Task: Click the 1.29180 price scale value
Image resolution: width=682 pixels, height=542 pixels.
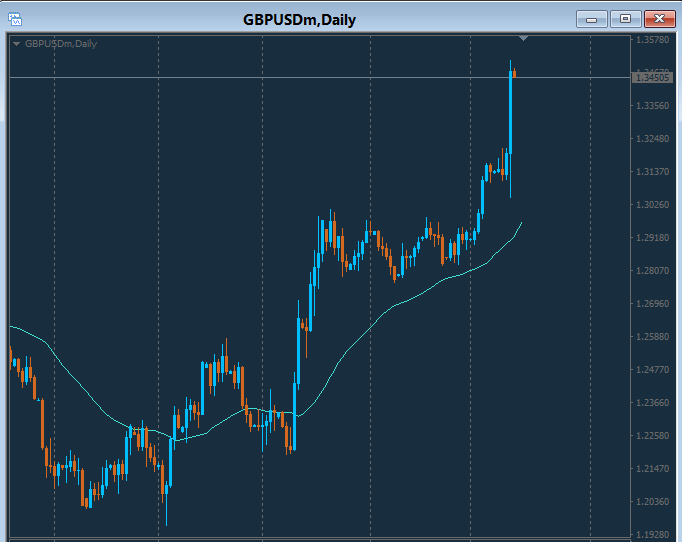Action: pyautogui.click(x=652, y=238)
